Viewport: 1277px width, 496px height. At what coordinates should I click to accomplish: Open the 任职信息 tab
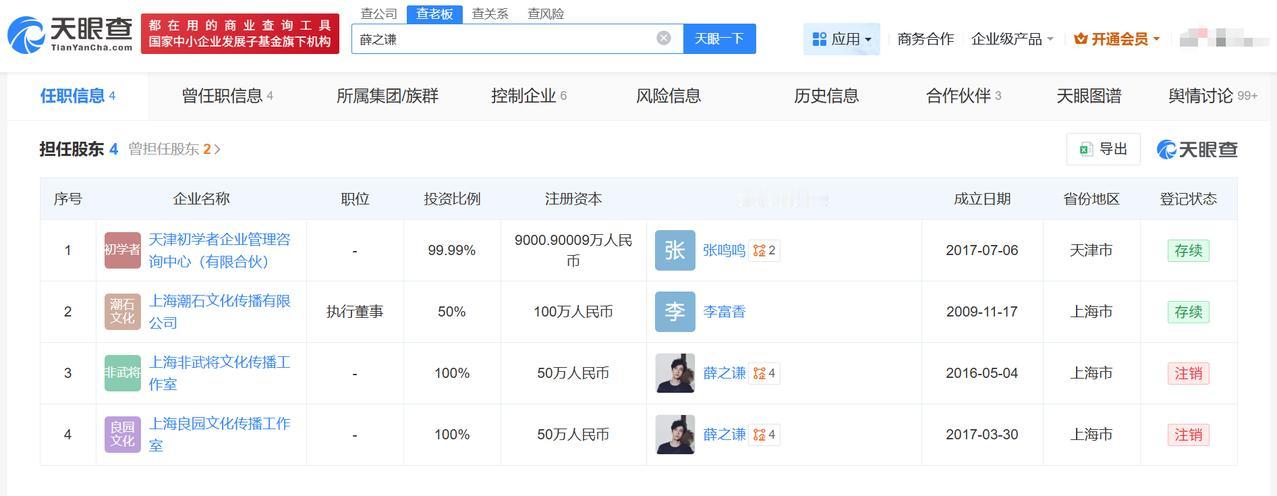[x=78, y=96]
